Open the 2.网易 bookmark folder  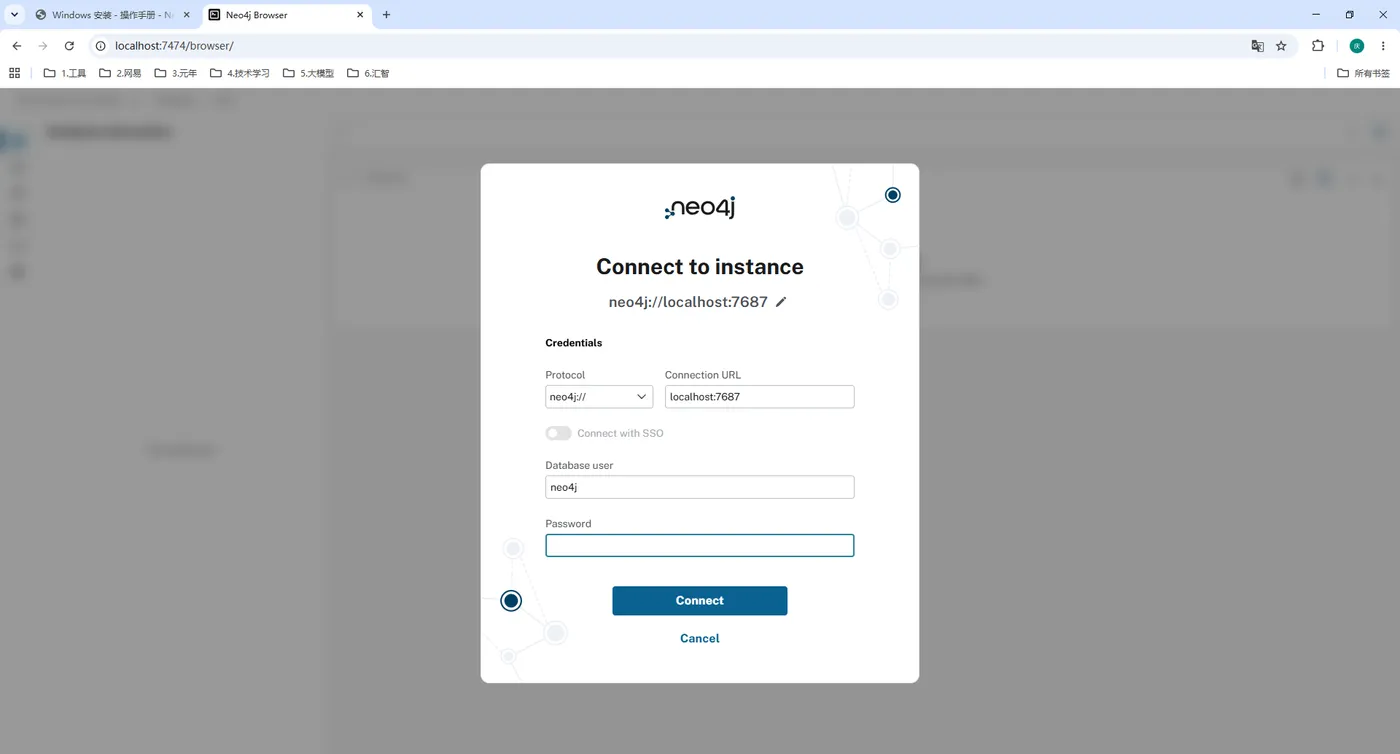(120, 73)
